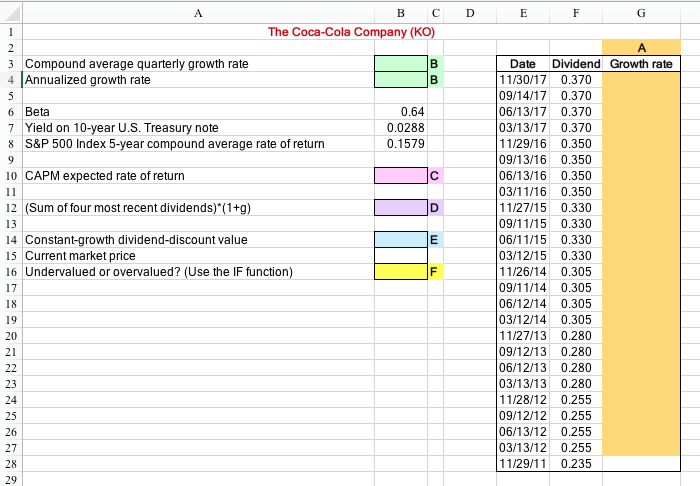Click 'Undervalued or overvalued?' label
The height and width of the screenshot is (486, 700).
(158, 272)
